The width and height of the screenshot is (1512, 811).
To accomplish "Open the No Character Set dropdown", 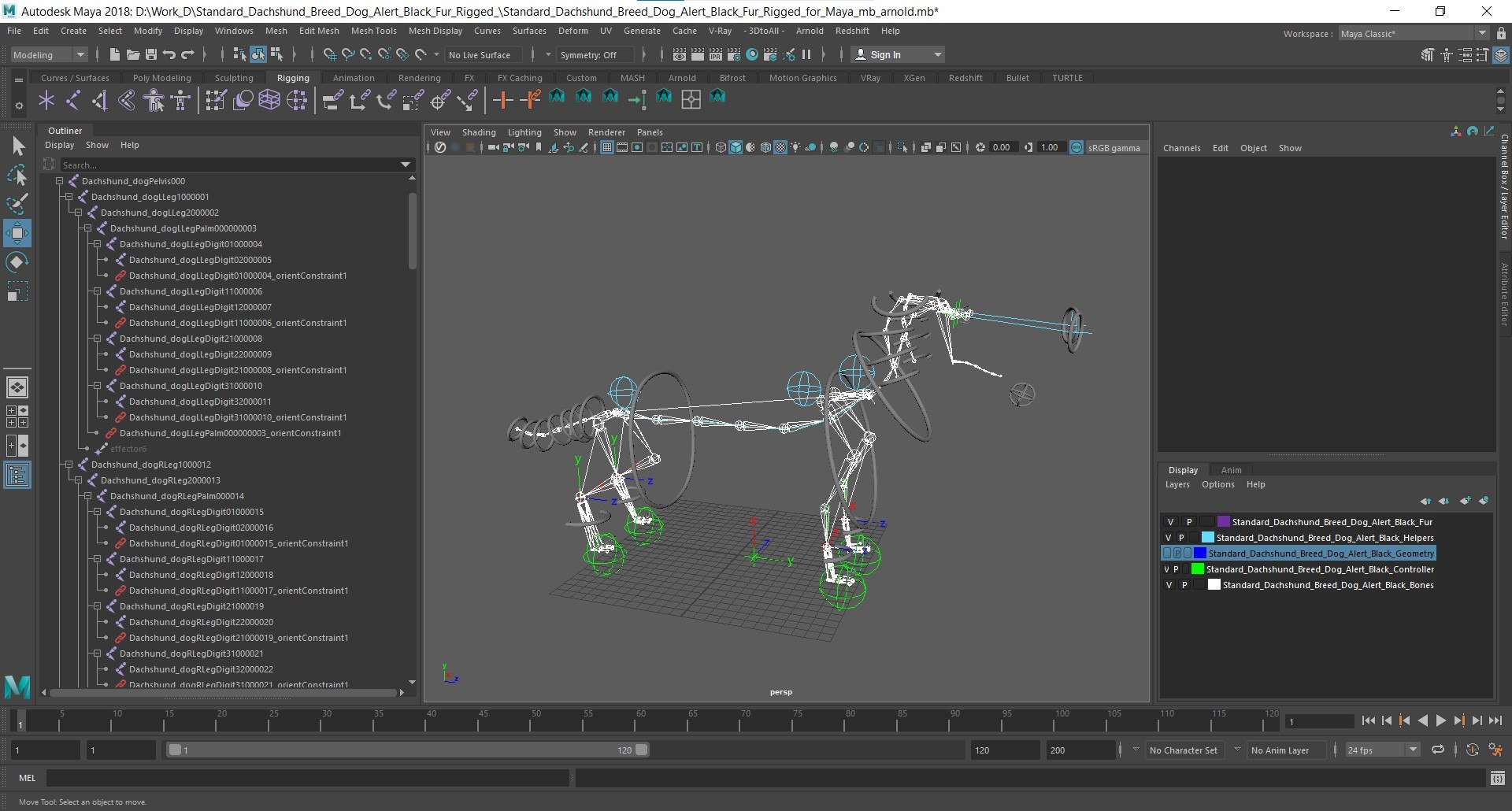I will point(1184,750).
